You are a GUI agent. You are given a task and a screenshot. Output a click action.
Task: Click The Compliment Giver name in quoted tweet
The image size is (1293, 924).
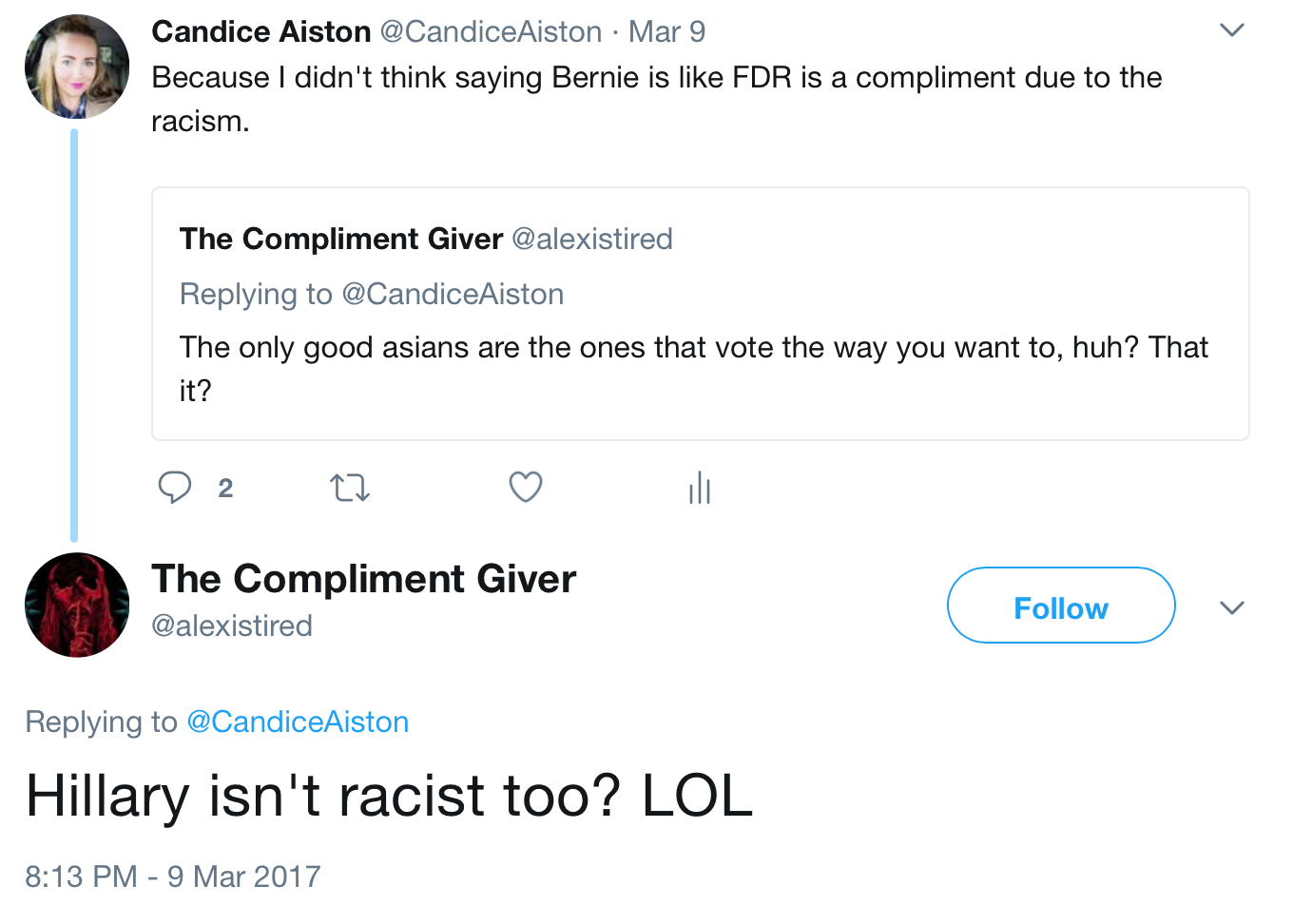tap(340, 239)
